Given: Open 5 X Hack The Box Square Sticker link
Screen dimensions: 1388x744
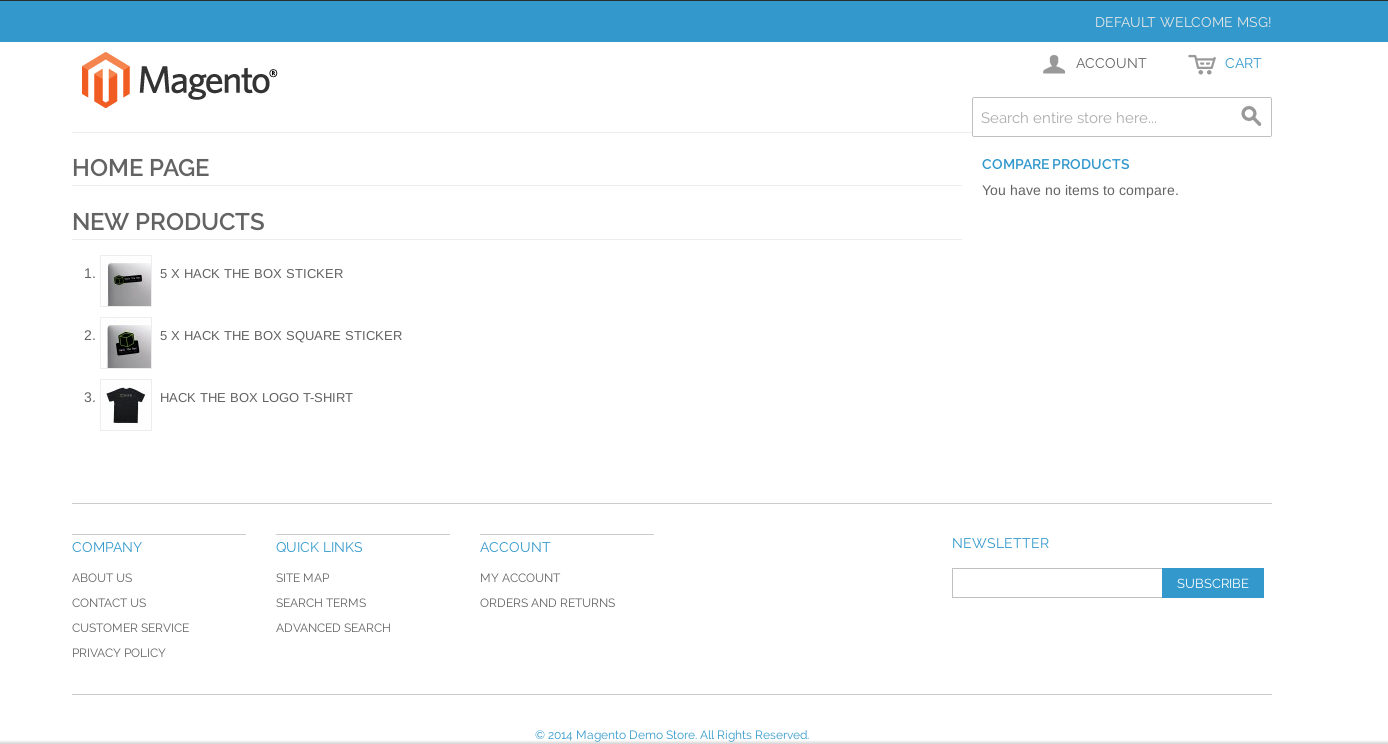Looking at the screenshot, I should (281, 336).
